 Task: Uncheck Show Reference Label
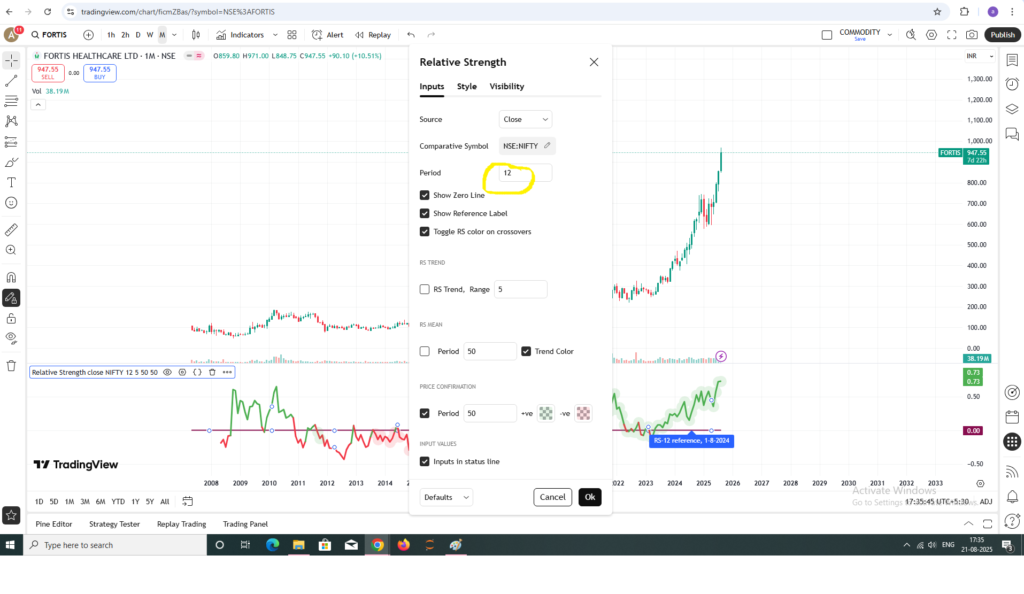coord(424,213)
